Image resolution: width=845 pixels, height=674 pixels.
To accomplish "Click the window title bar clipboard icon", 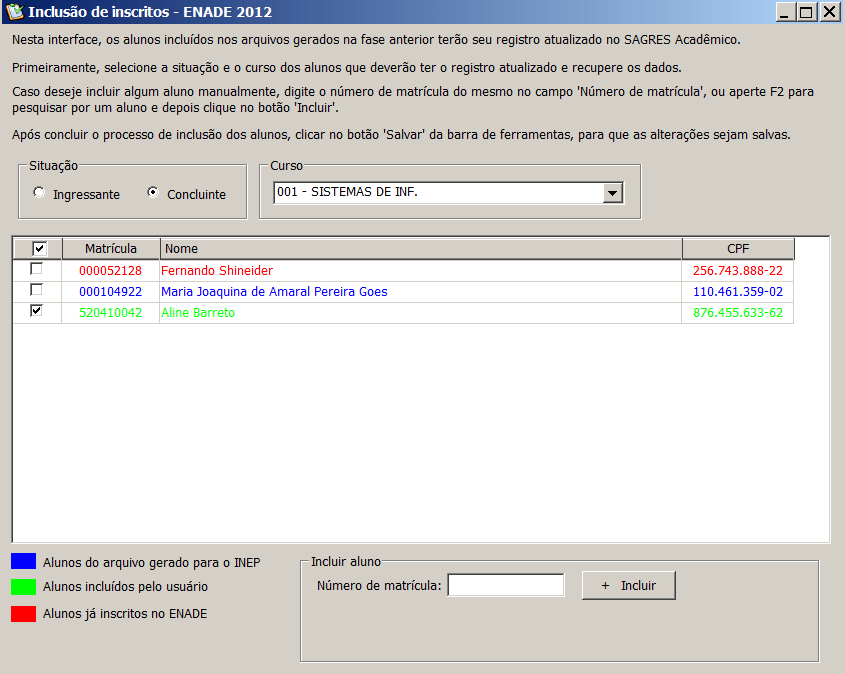I will [x=15, y=11].
